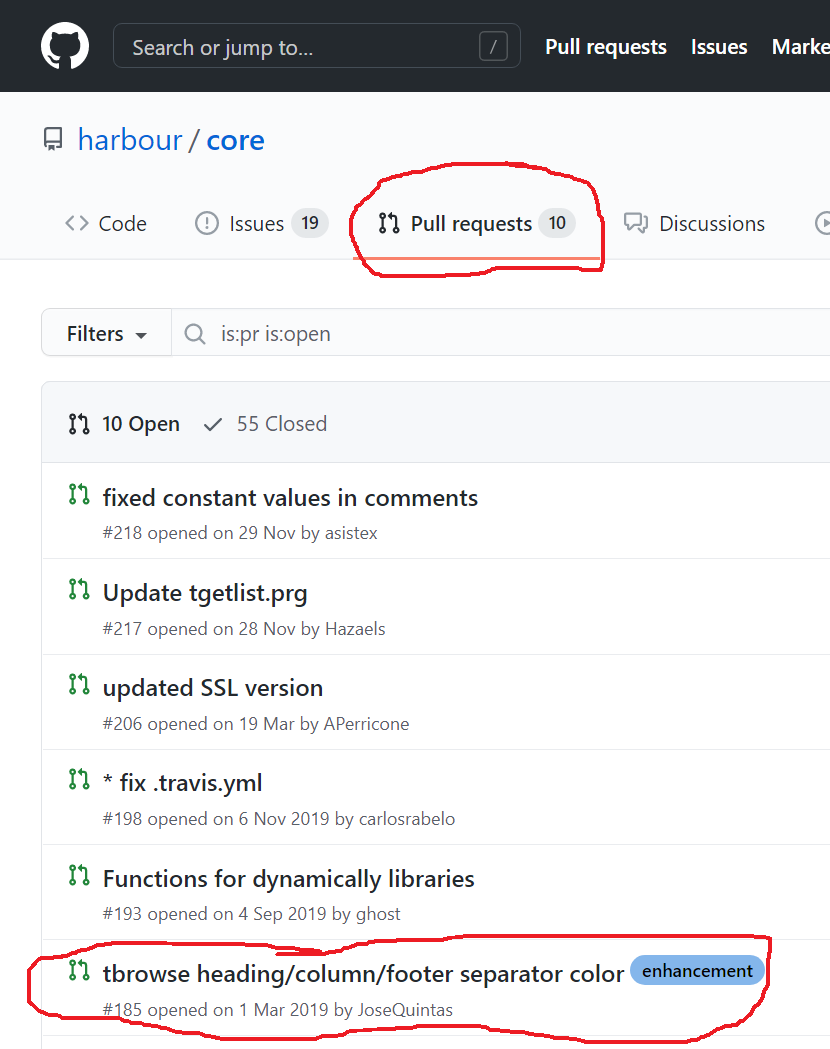Show the 55 Closed pull requests
830x1049 pixels.
(x=266, y=424)
